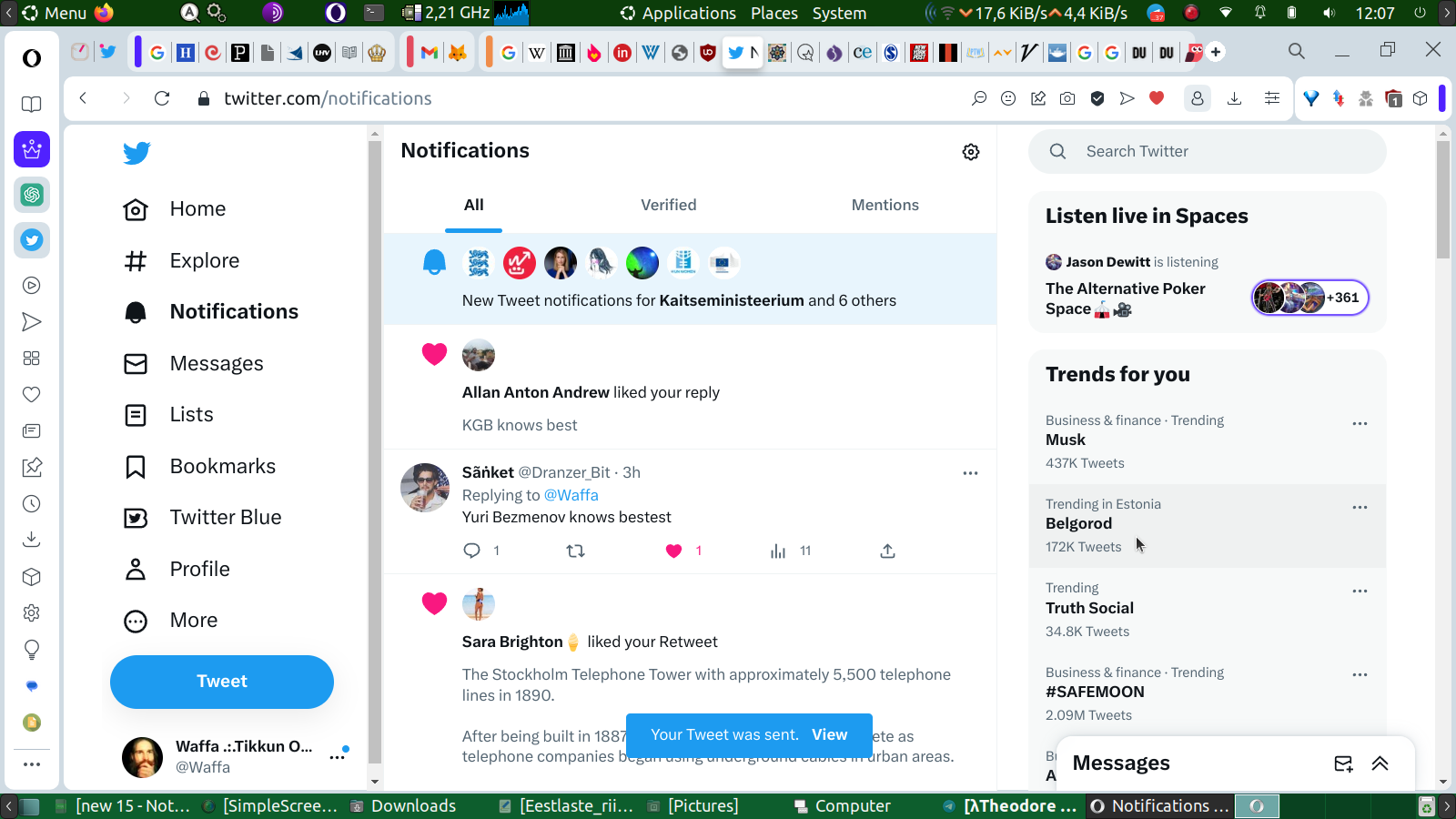The image size is (1456, 819).
Task: Expand the More menu in Twitter navigation
Action: tap(171, 621)
